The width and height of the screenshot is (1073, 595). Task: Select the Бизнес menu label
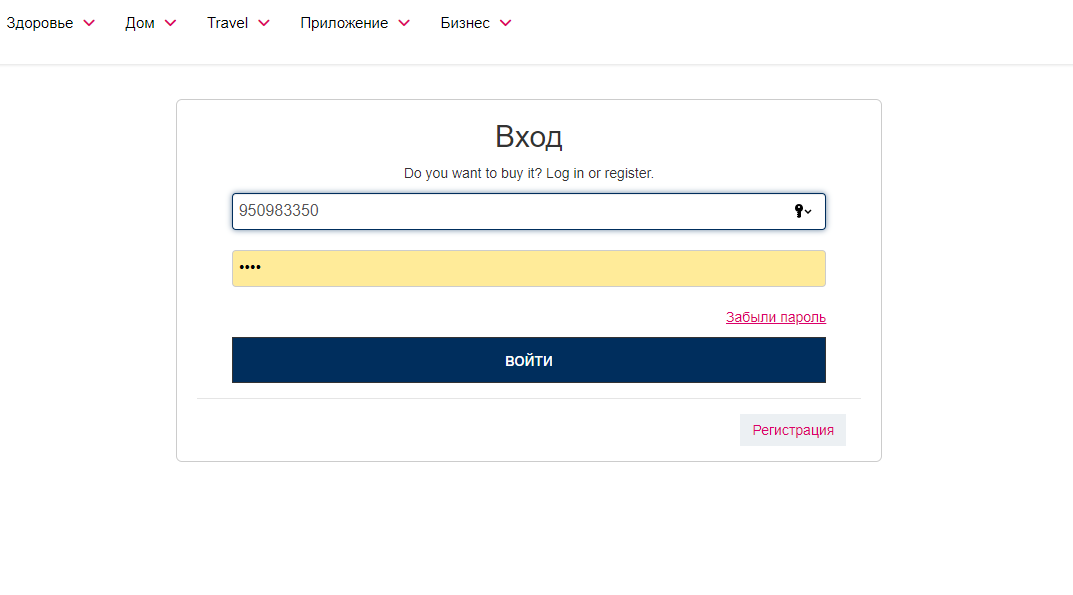[x=465, y=23]
